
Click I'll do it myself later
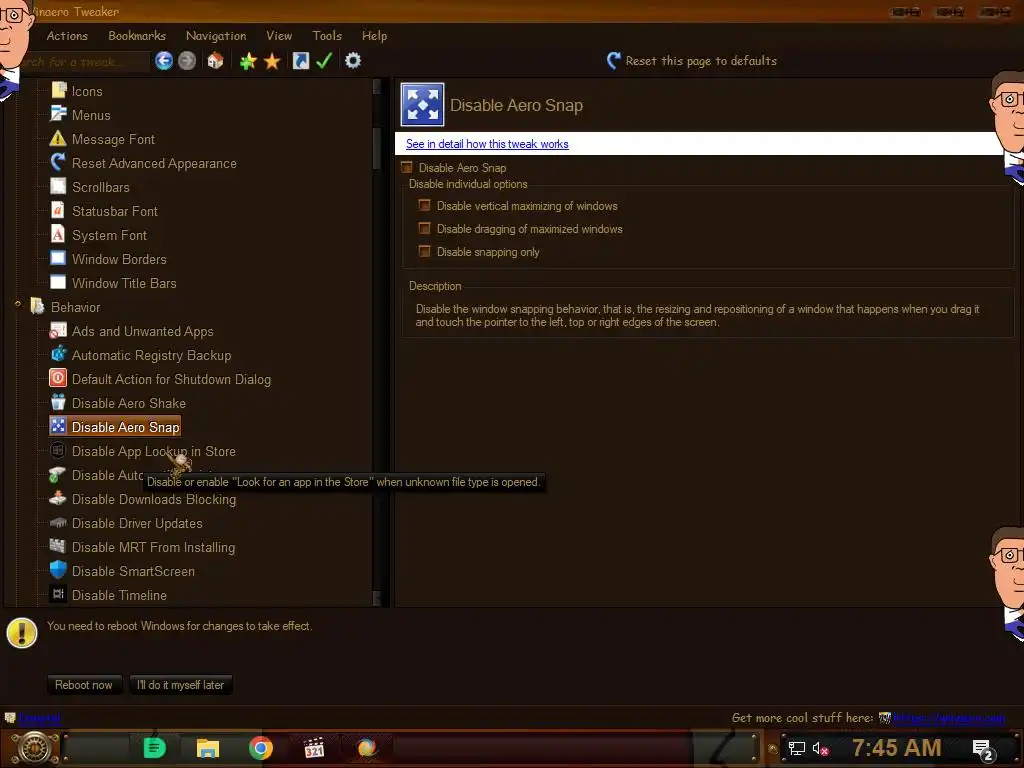pos(180,684)
